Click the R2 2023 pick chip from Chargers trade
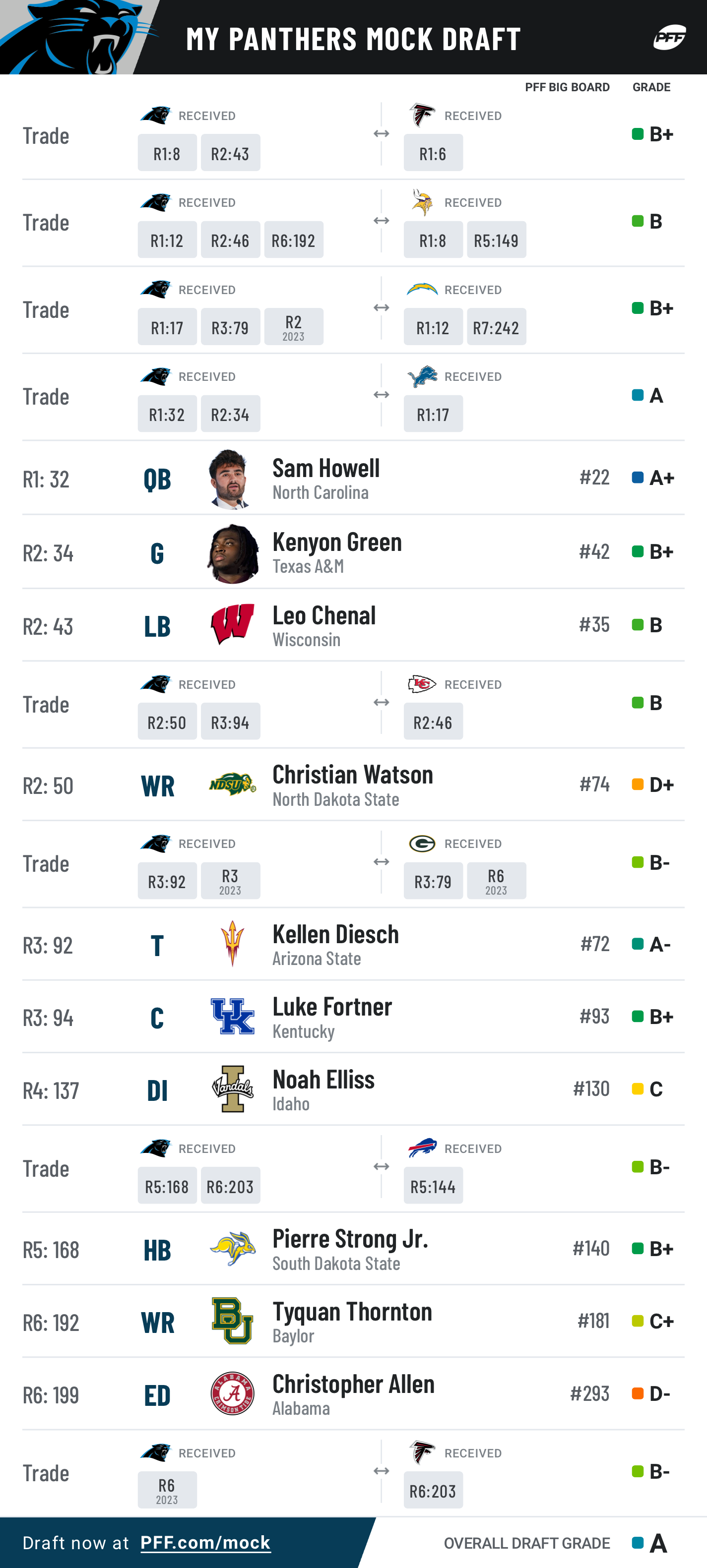 pos(294,327)
